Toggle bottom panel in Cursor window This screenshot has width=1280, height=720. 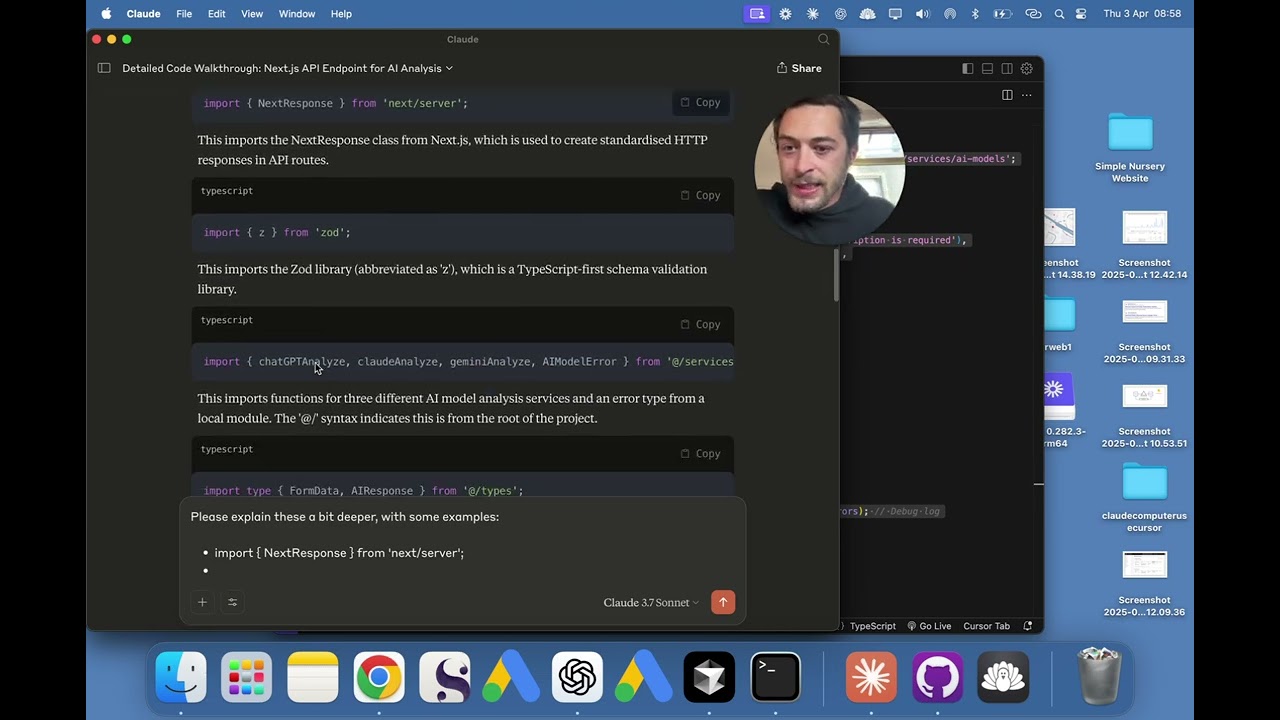[x=987, y=69]
